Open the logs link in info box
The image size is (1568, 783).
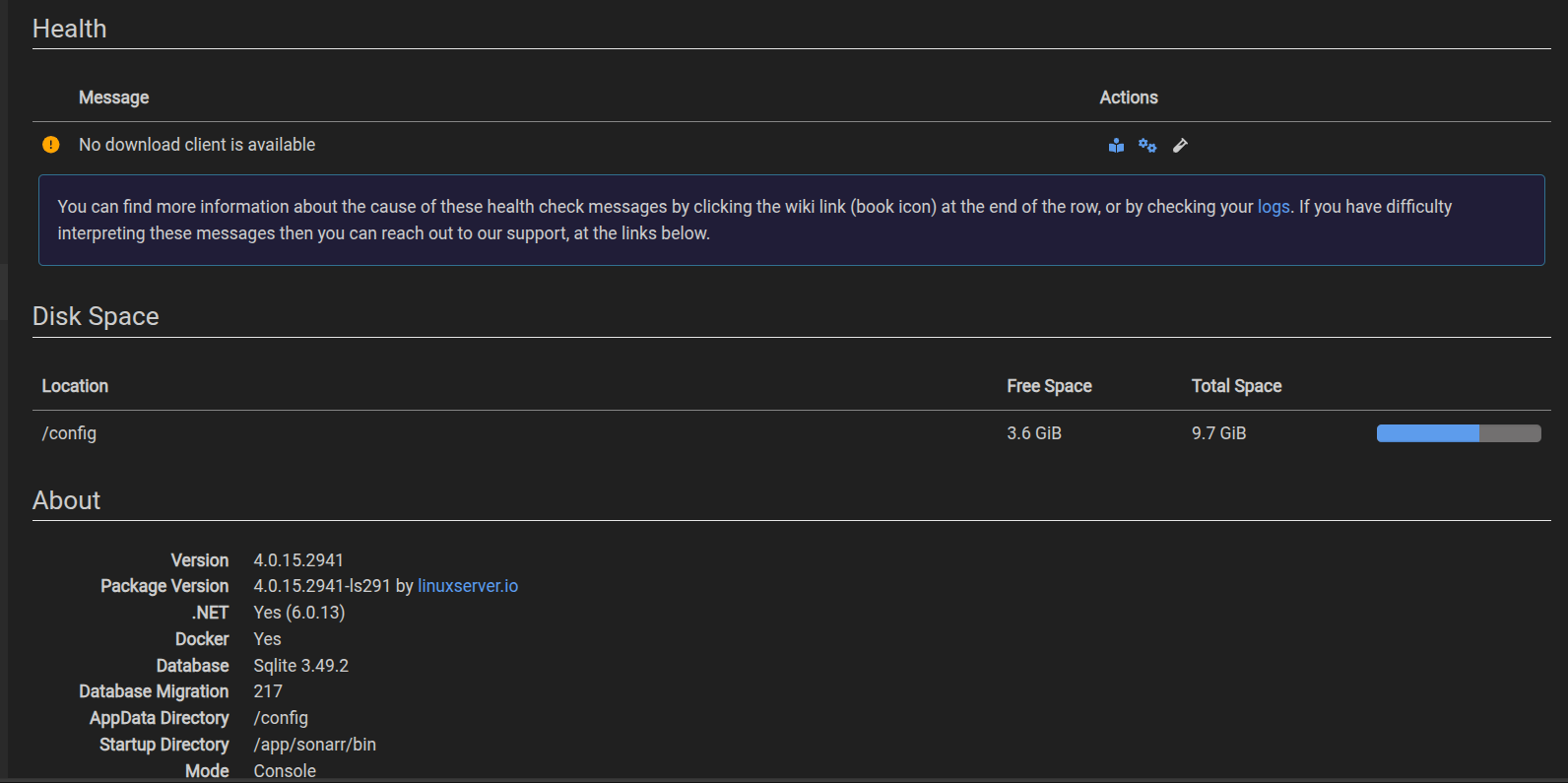tap(1273, 207)
